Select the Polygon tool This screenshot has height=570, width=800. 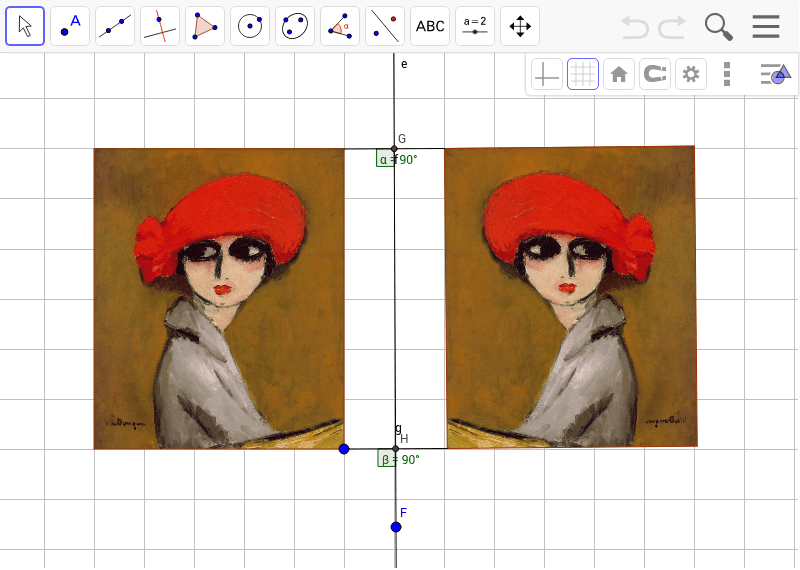[205, 26]
